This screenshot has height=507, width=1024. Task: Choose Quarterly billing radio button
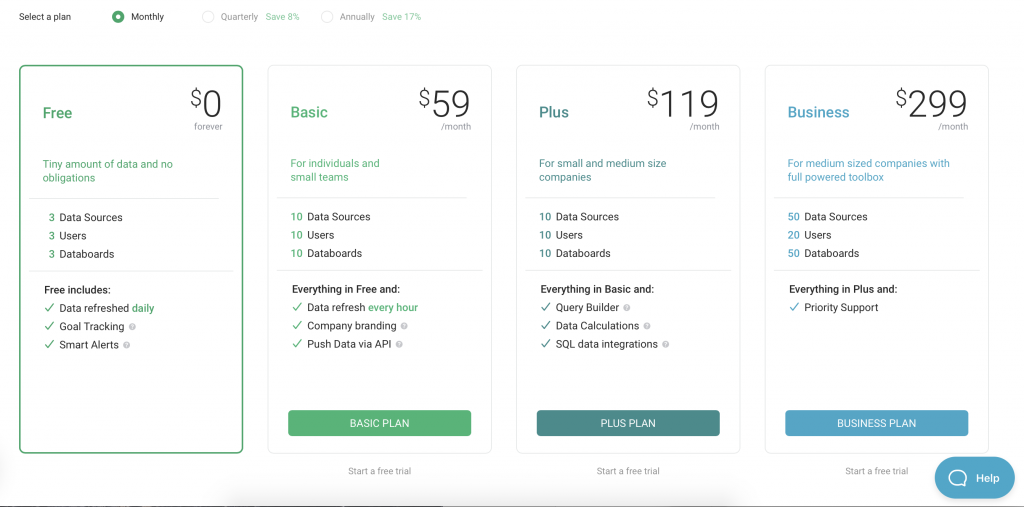[x=208, y=17]
